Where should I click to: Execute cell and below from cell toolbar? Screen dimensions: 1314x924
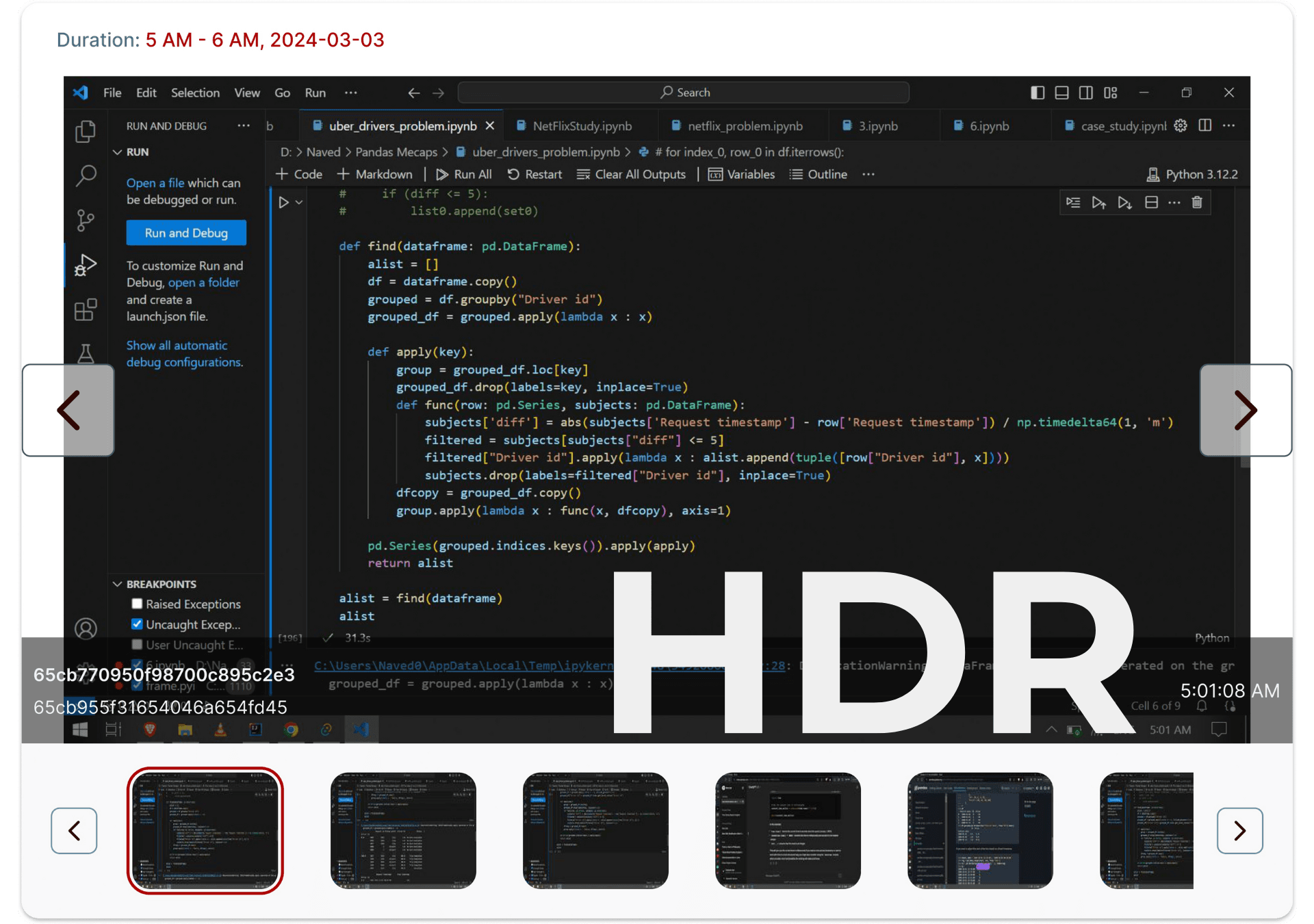(x=1124, y=203)
